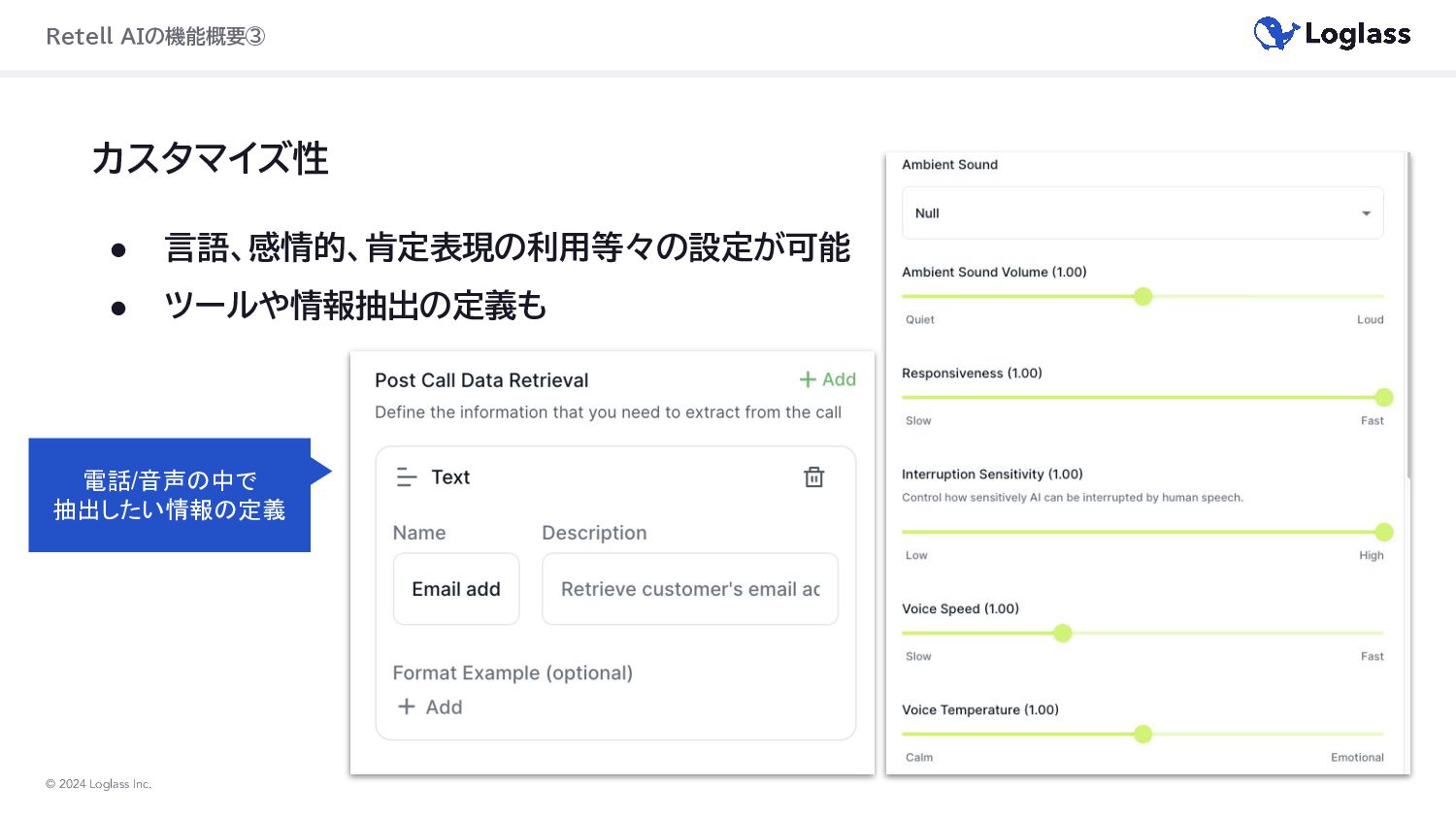
Task: Click the Loglass whale logo
Action: (1275, 34)
